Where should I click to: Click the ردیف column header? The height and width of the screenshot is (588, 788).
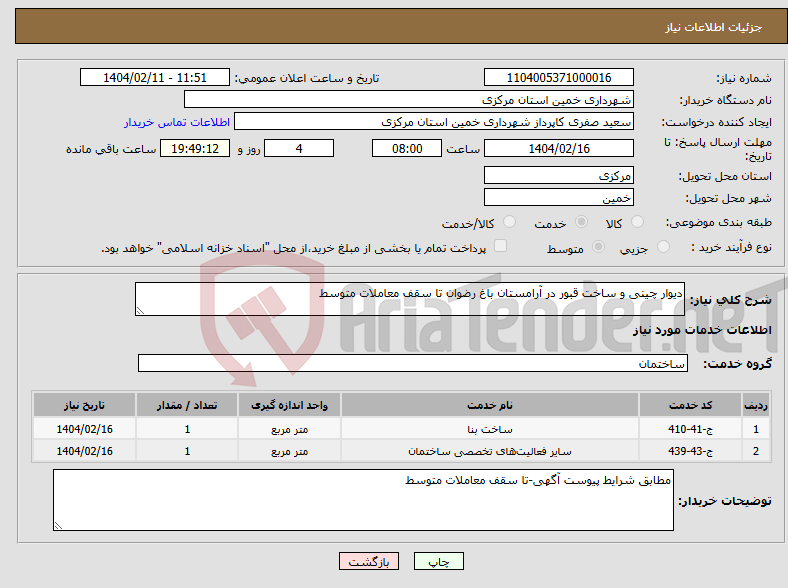point(756,405)
